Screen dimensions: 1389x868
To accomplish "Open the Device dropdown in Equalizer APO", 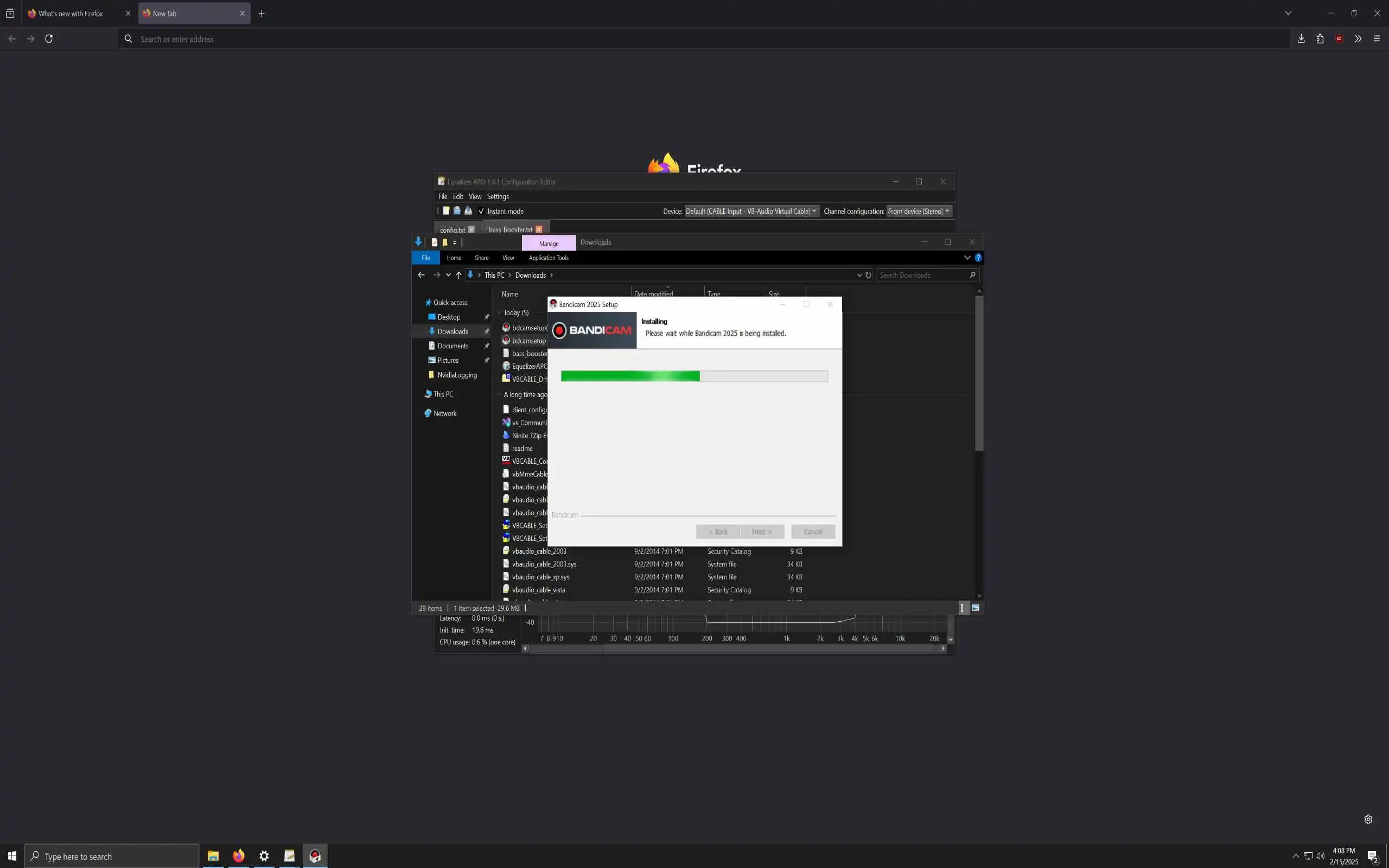I will pos(751,211).
